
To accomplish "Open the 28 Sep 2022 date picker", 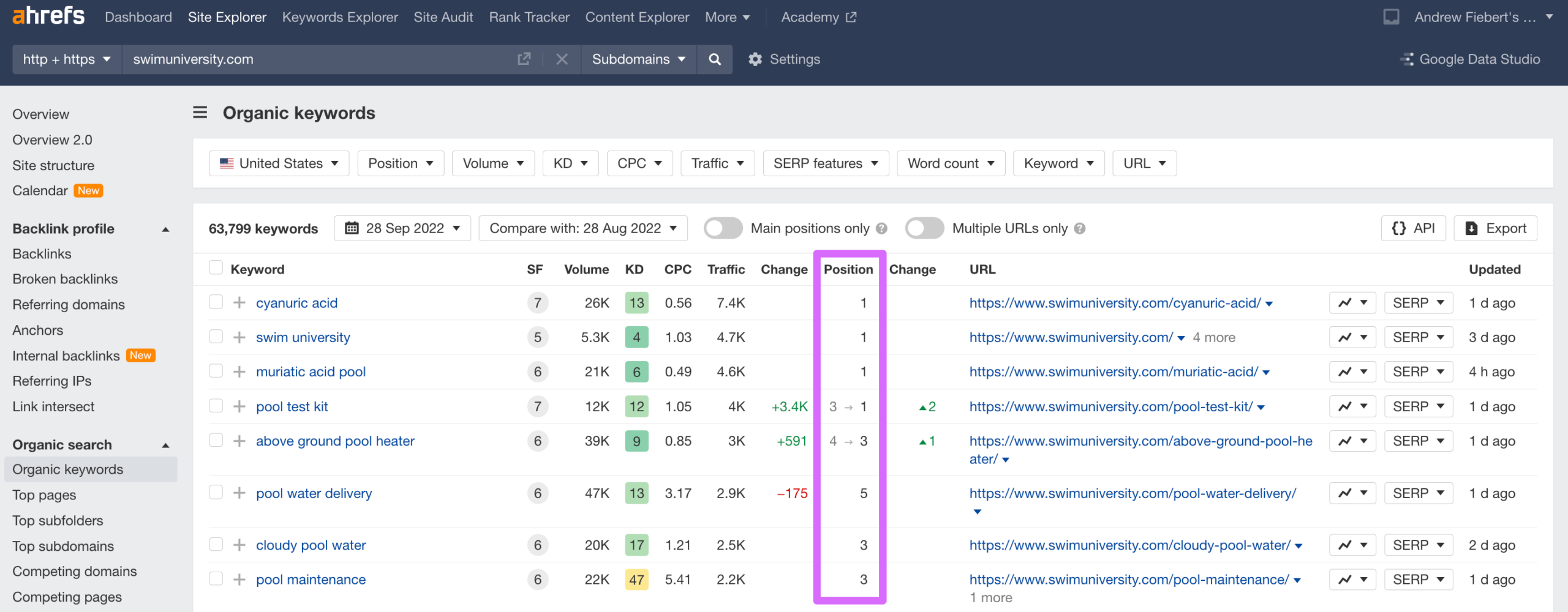I will [x=402, y=228].
